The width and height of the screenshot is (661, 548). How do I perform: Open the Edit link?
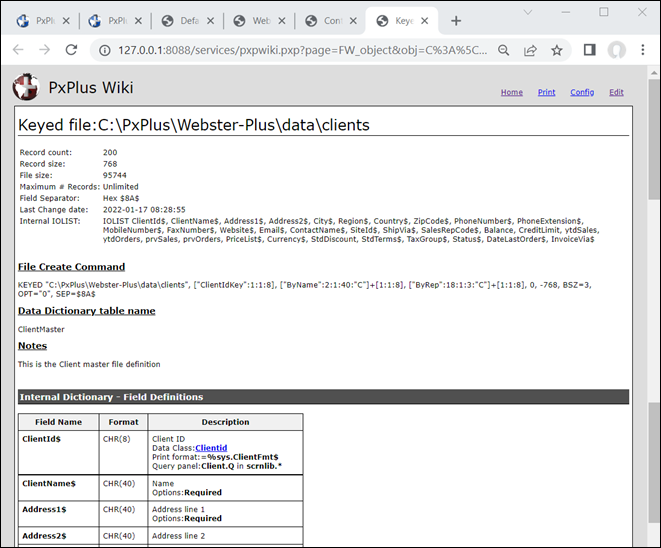pyautogui.click(x=616, y=92)
